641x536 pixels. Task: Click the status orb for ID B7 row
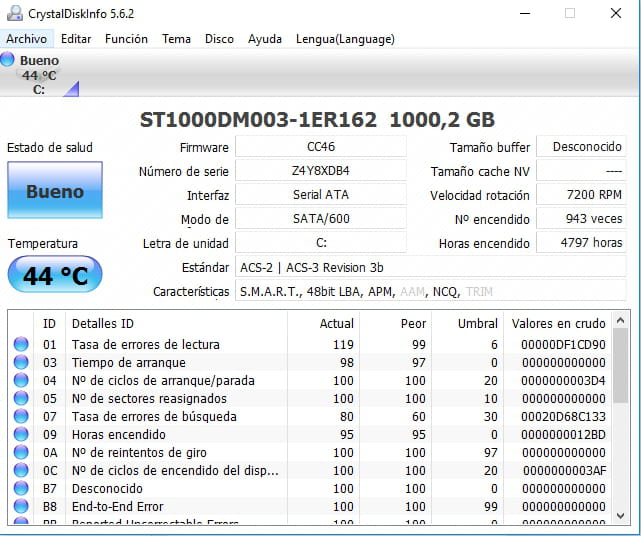21,488
